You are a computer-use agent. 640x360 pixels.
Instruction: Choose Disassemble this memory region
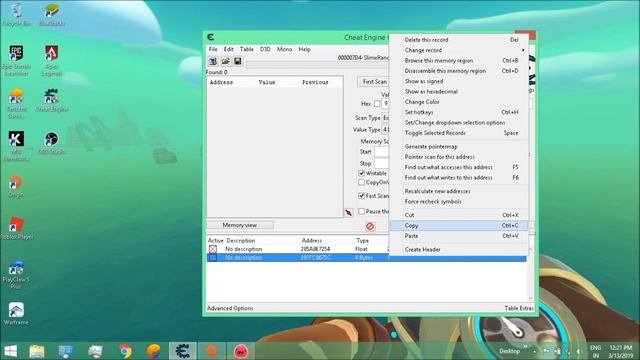(459, 71)
